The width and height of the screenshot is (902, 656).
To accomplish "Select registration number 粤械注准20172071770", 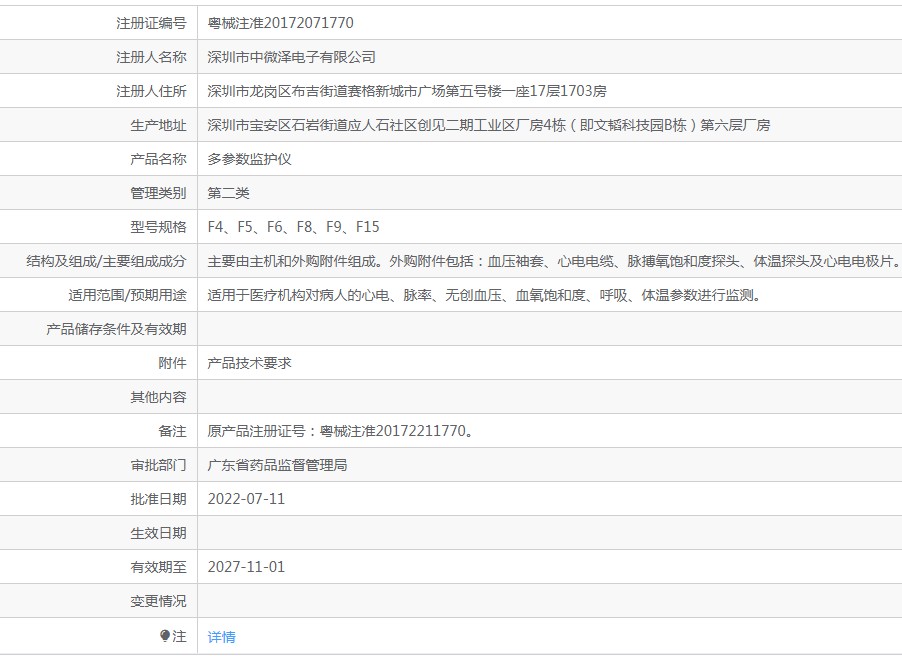I will tap(281, 23).
